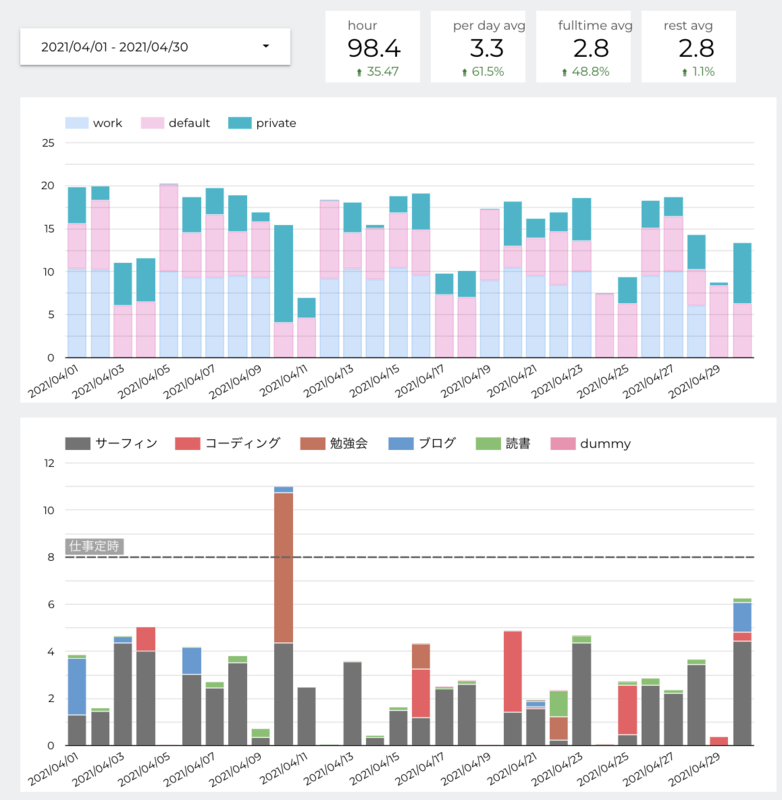The height and width of the screenshot is (800, 782).
Task: Click the up arrow beside 61.5%
Action: (464, 72)
